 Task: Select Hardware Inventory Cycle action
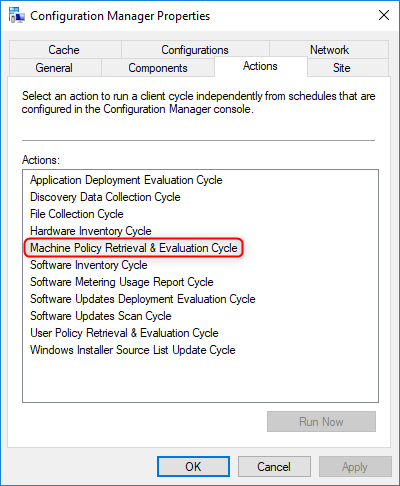[x=91, y=231]
